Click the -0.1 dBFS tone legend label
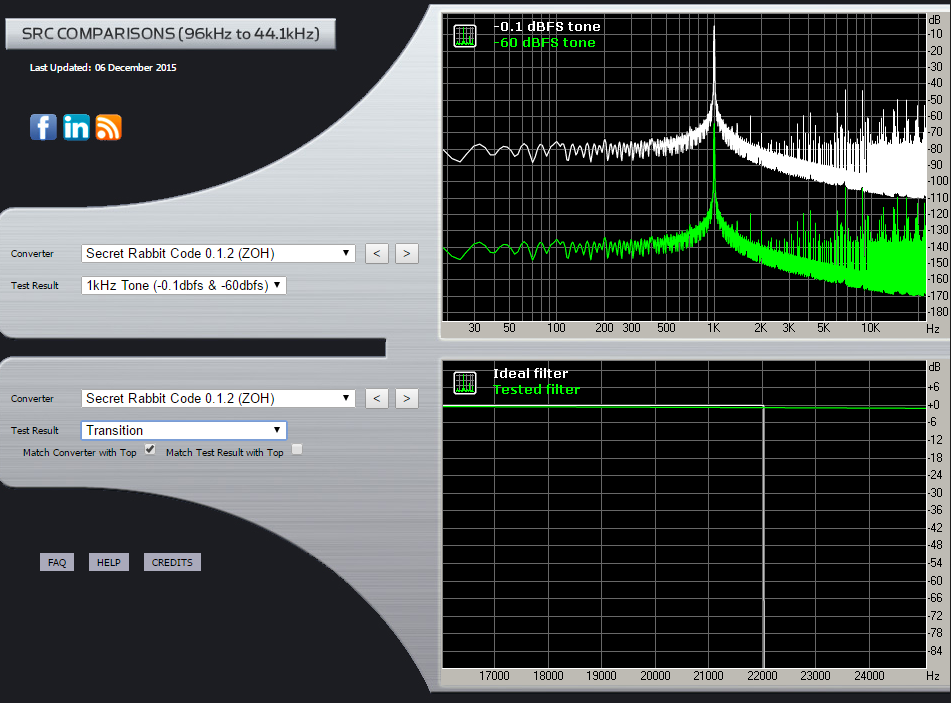The image size is (951, 703). coord(547,27)
